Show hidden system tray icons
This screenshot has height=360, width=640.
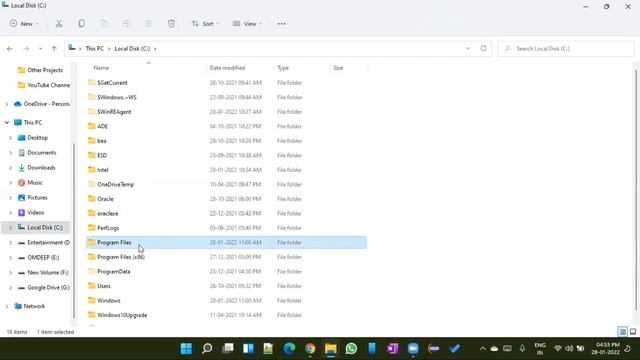[483, 349]
